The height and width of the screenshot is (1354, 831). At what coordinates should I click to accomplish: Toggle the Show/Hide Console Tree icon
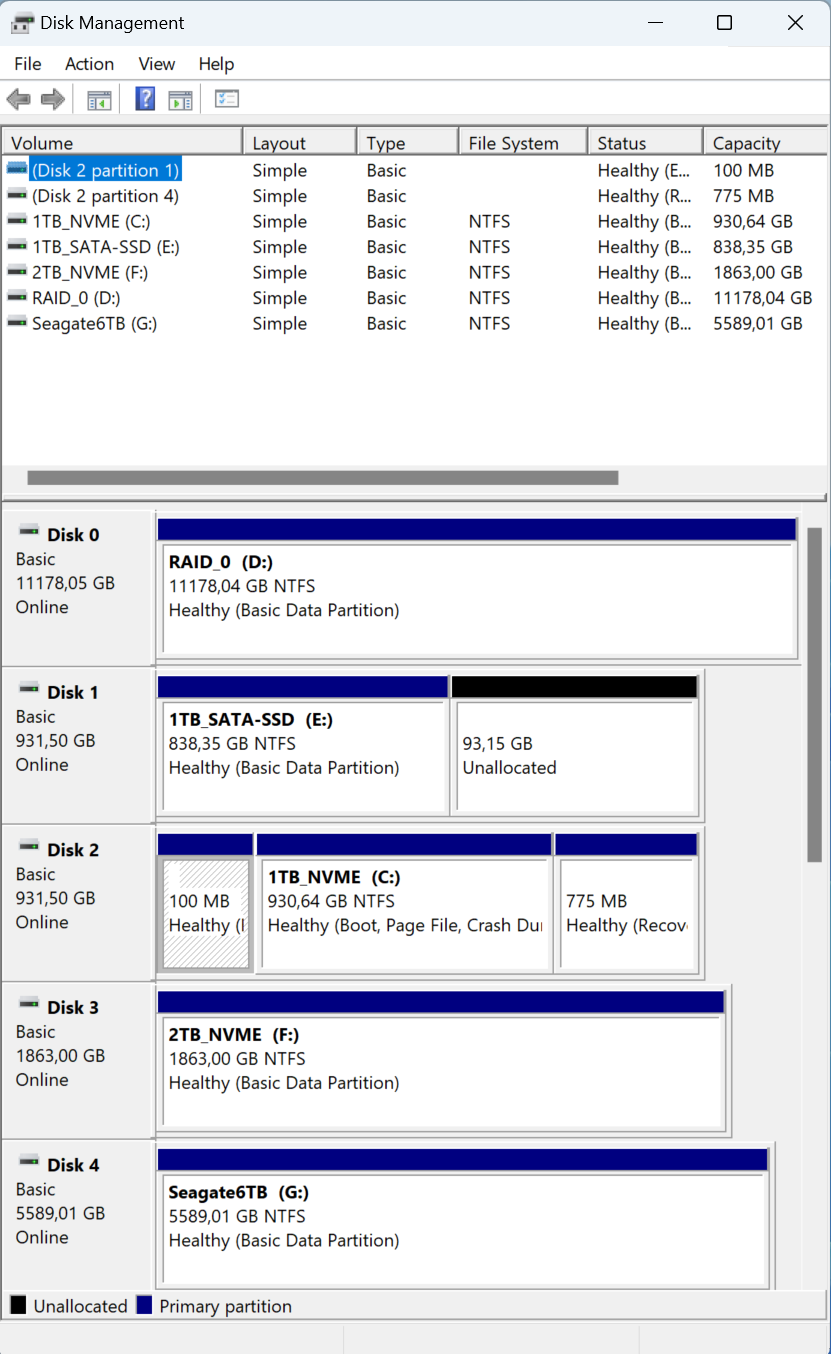(x=99, y=99)
